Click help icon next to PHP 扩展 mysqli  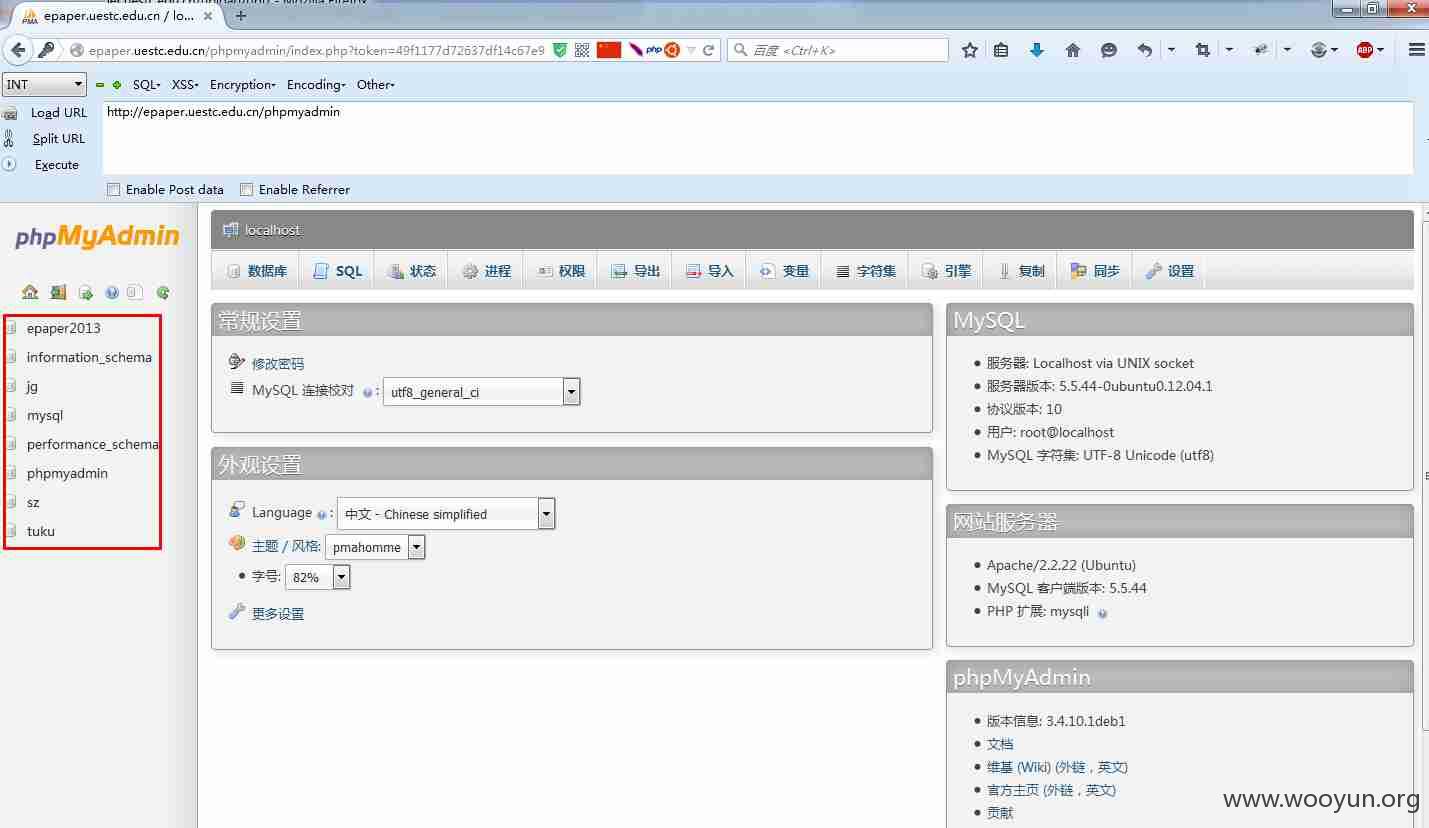[1102, 613]
